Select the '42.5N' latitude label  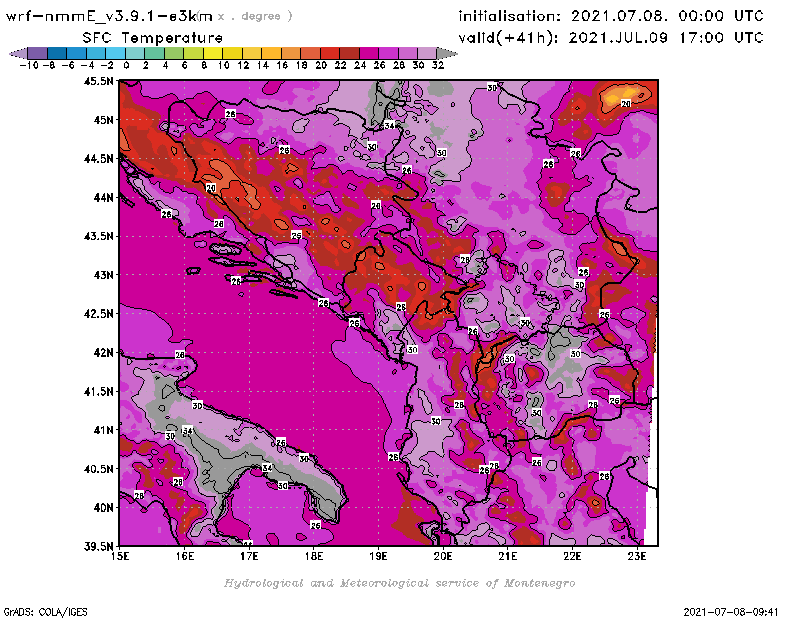pos(98,314)
